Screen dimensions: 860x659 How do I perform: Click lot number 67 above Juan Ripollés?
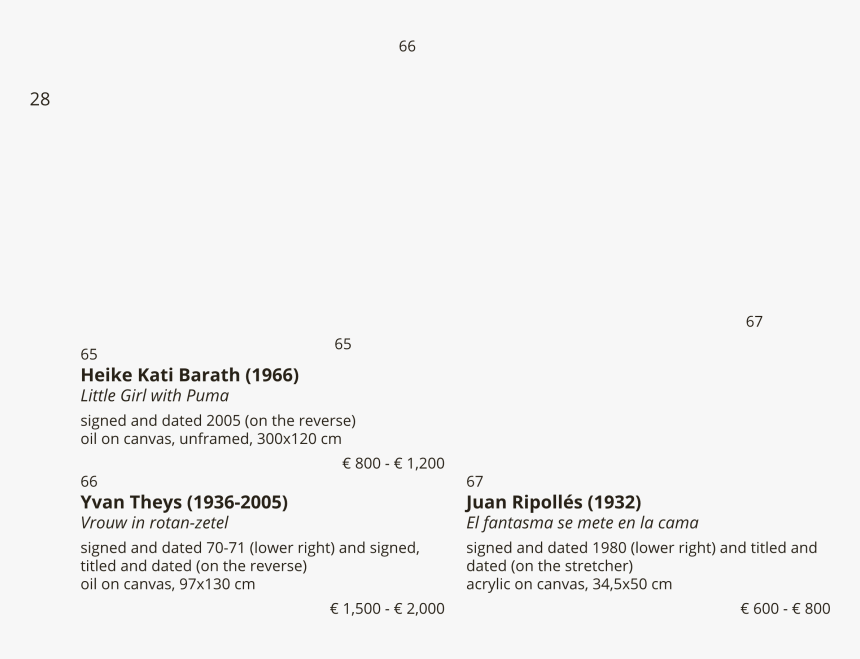click(475, 482)
